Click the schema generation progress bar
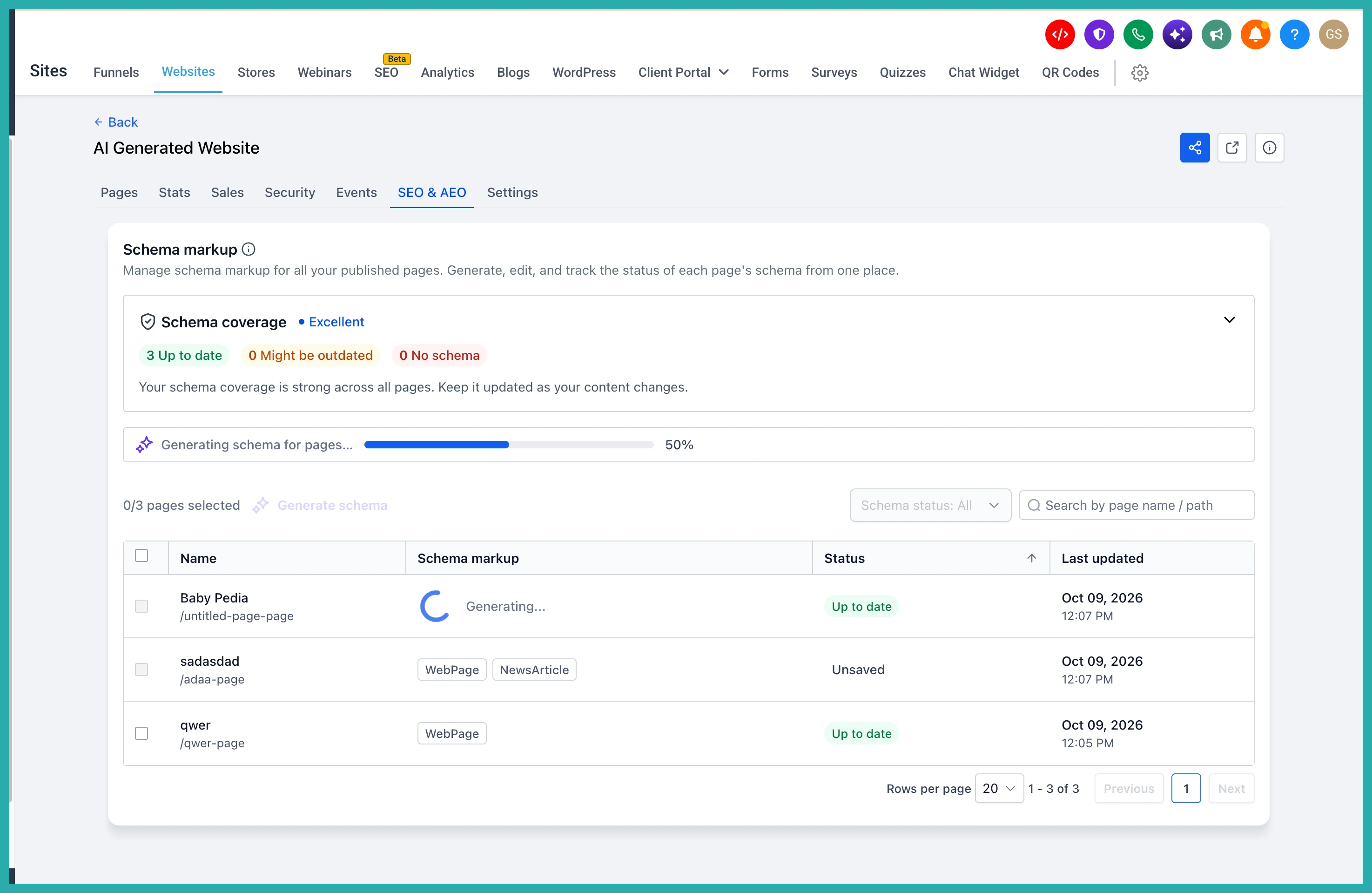The width and height of the screenshot is (1372, 893). click(508, 445)
